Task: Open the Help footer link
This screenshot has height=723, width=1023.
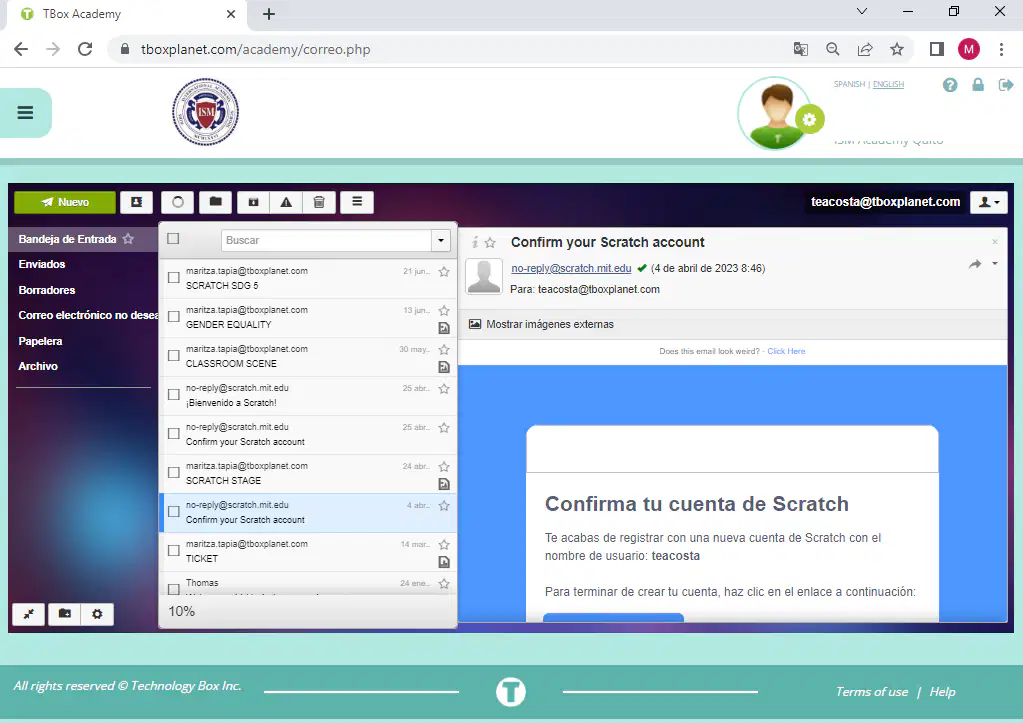Action: click(x=942, y=692)
